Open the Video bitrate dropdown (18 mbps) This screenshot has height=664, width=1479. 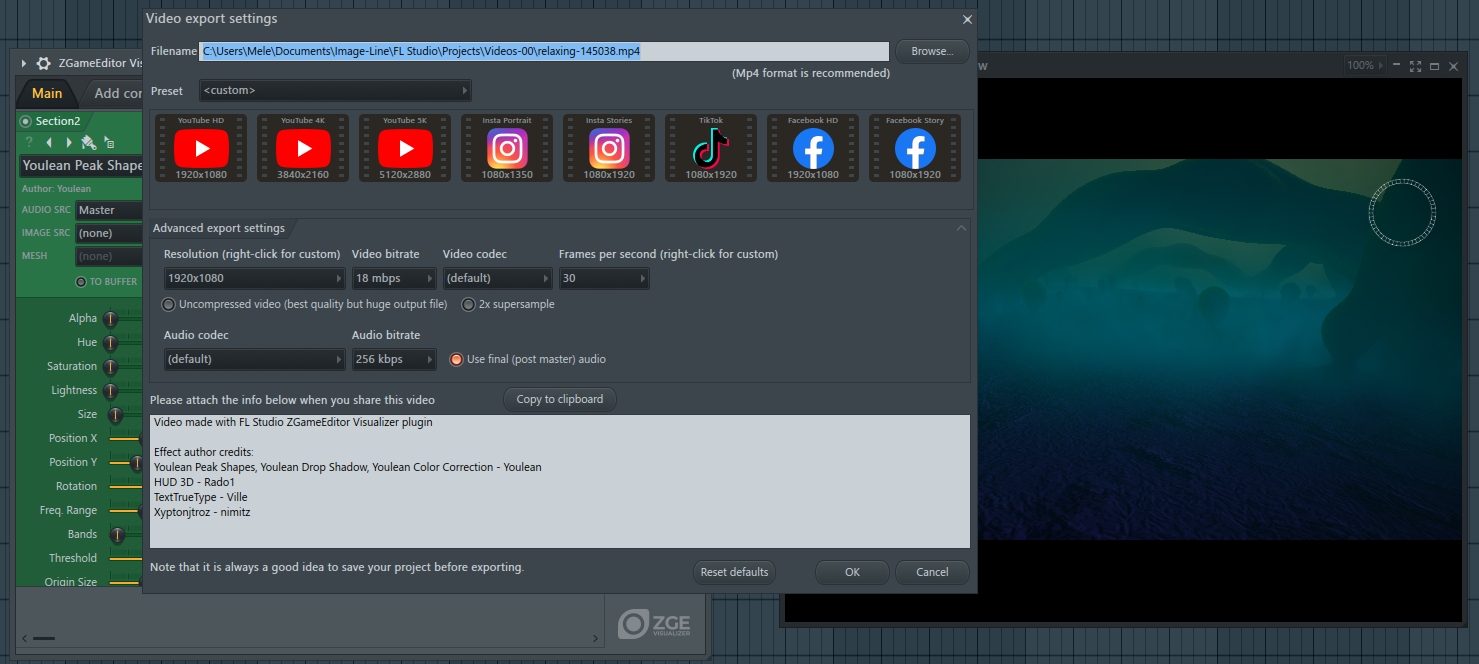pos(394,278)
